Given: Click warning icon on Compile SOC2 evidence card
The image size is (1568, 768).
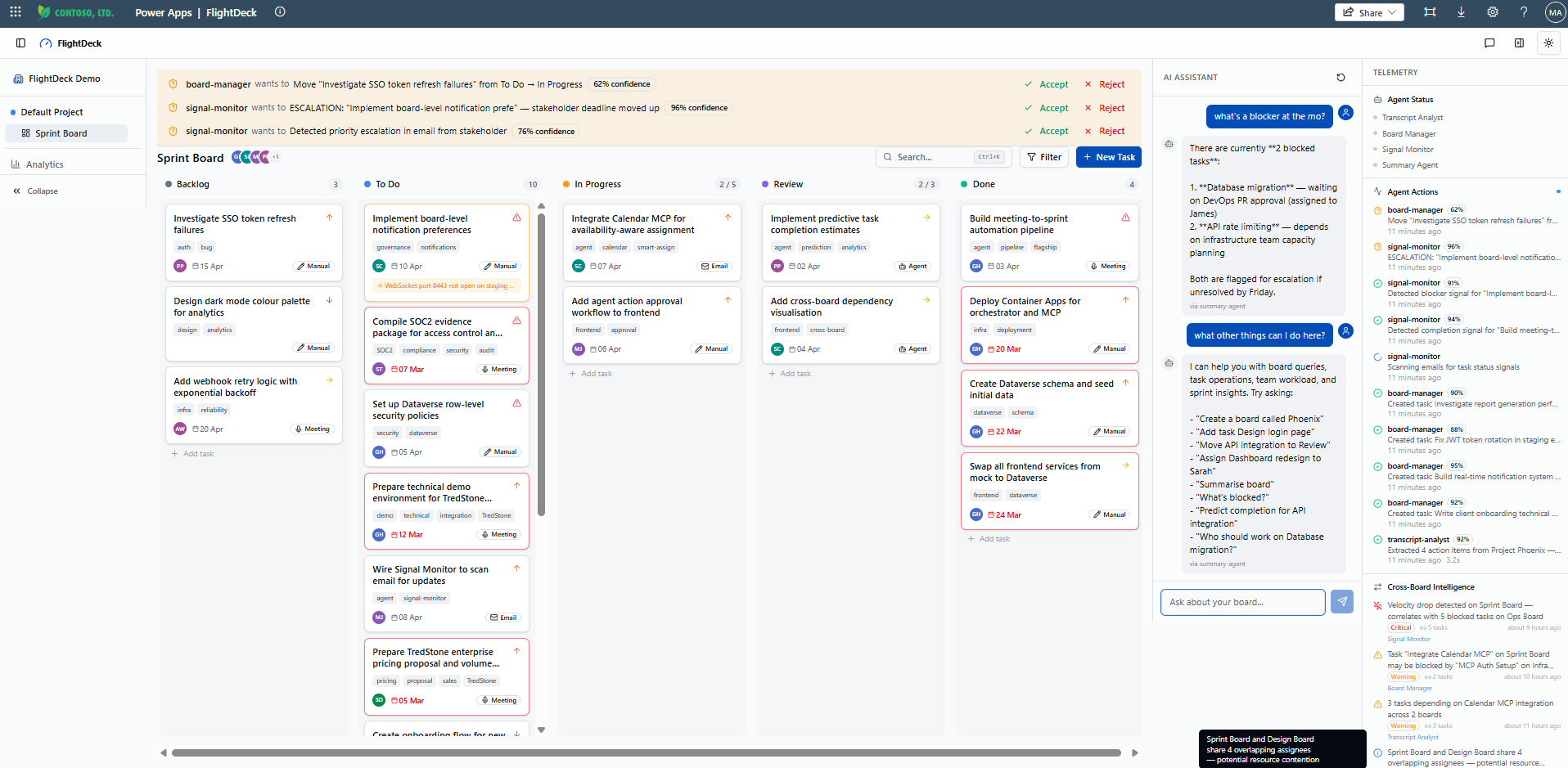Looking at the screenshot, I should [x=516, y=321].
